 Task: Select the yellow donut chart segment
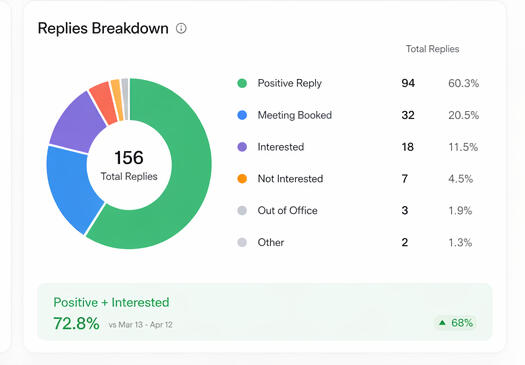tap(117, 99)
